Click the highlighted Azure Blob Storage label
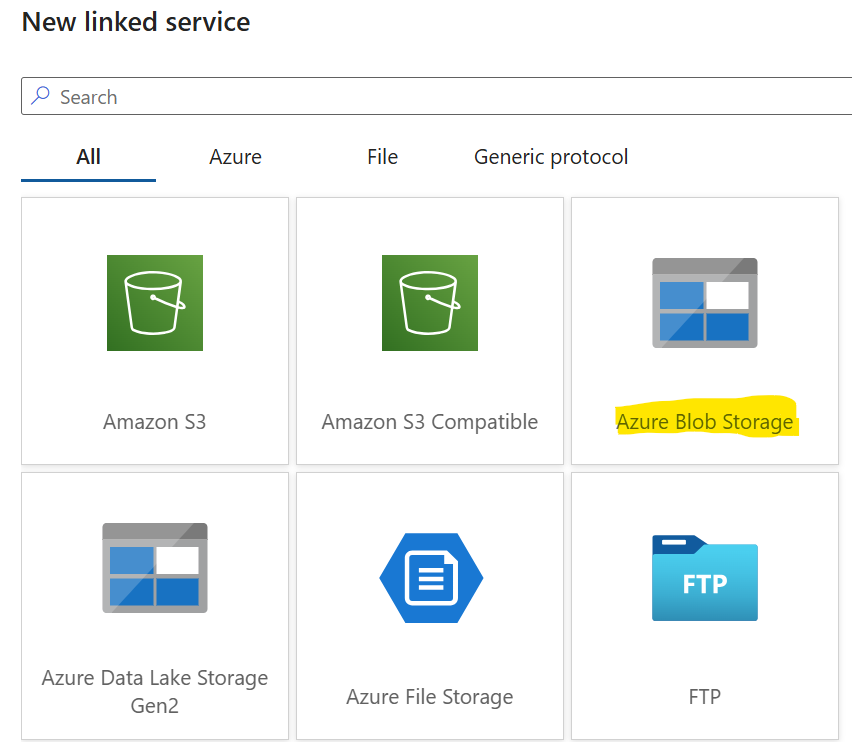Screen dimensions: 852x742 [x=705, y=422]
